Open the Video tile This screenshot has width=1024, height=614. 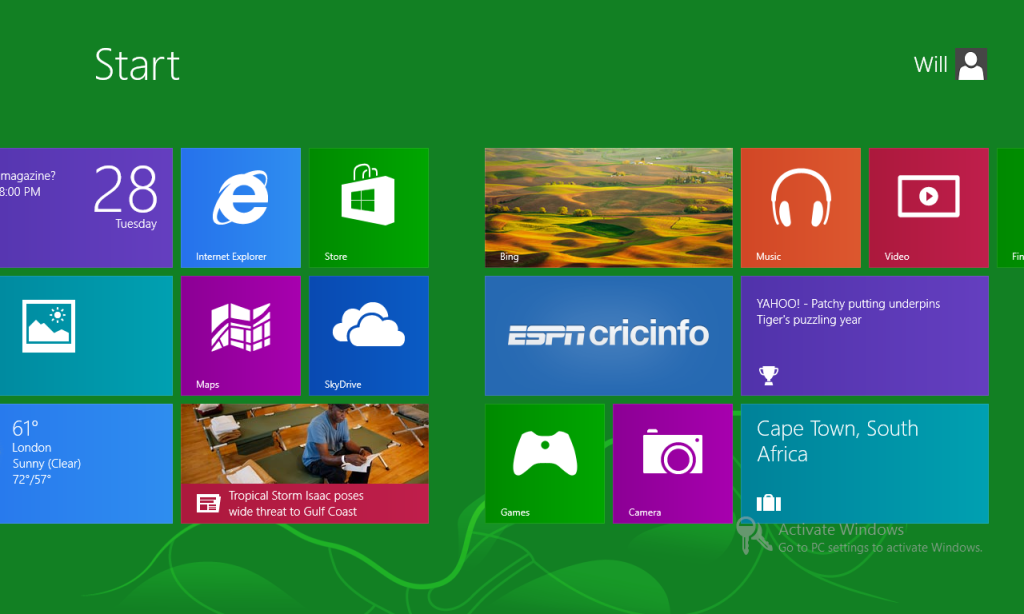[929, 208]
